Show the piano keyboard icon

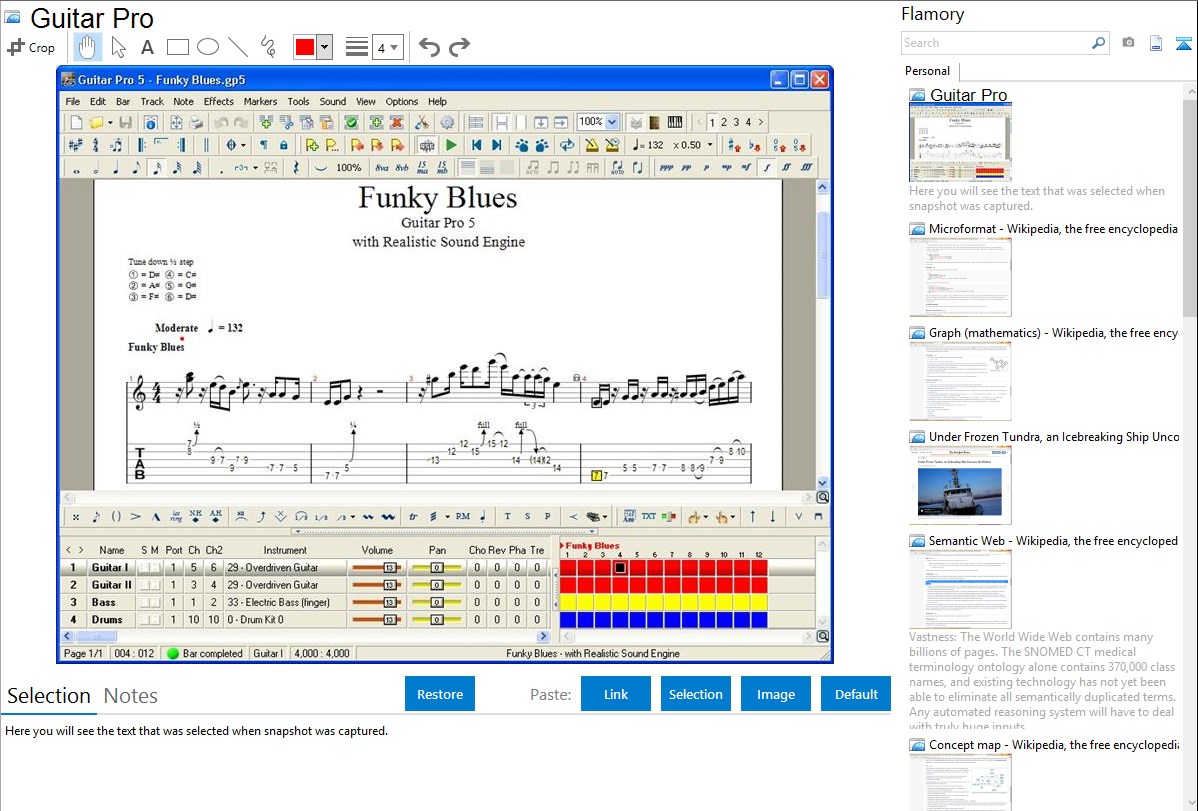click(x=675, y=122)
